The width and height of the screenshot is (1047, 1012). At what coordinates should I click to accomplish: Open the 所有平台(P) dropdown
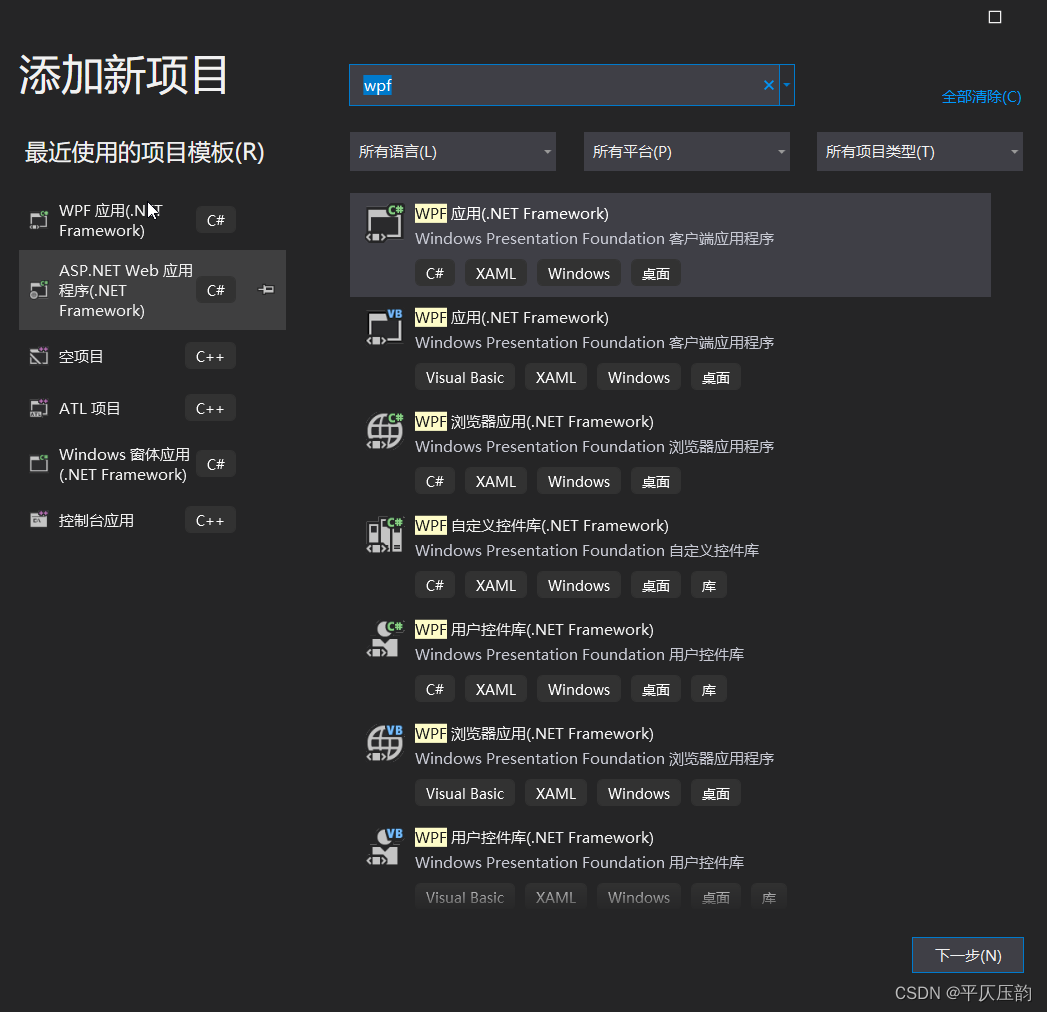click(x=687, y=151)
